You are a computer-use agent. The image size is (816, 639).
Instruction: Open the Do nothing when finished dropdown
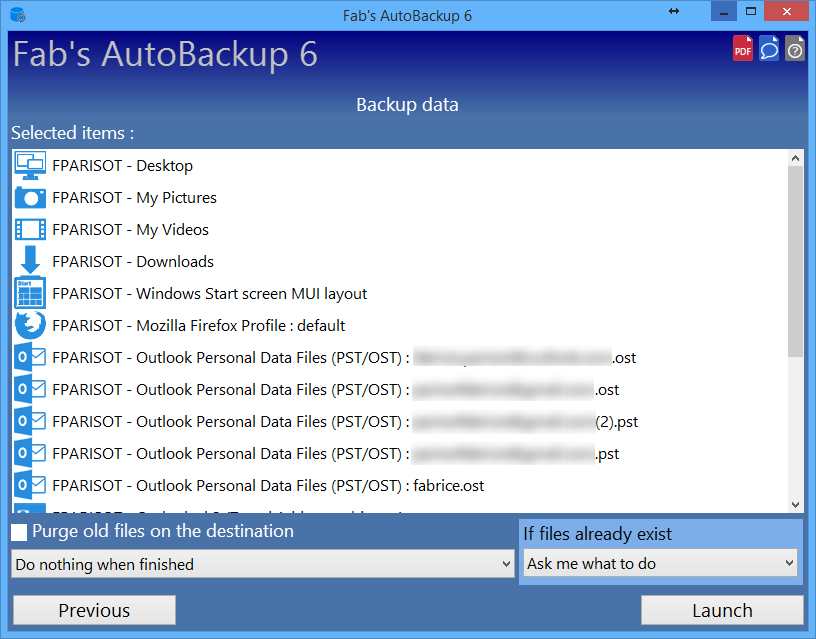[x=263, y=564]
